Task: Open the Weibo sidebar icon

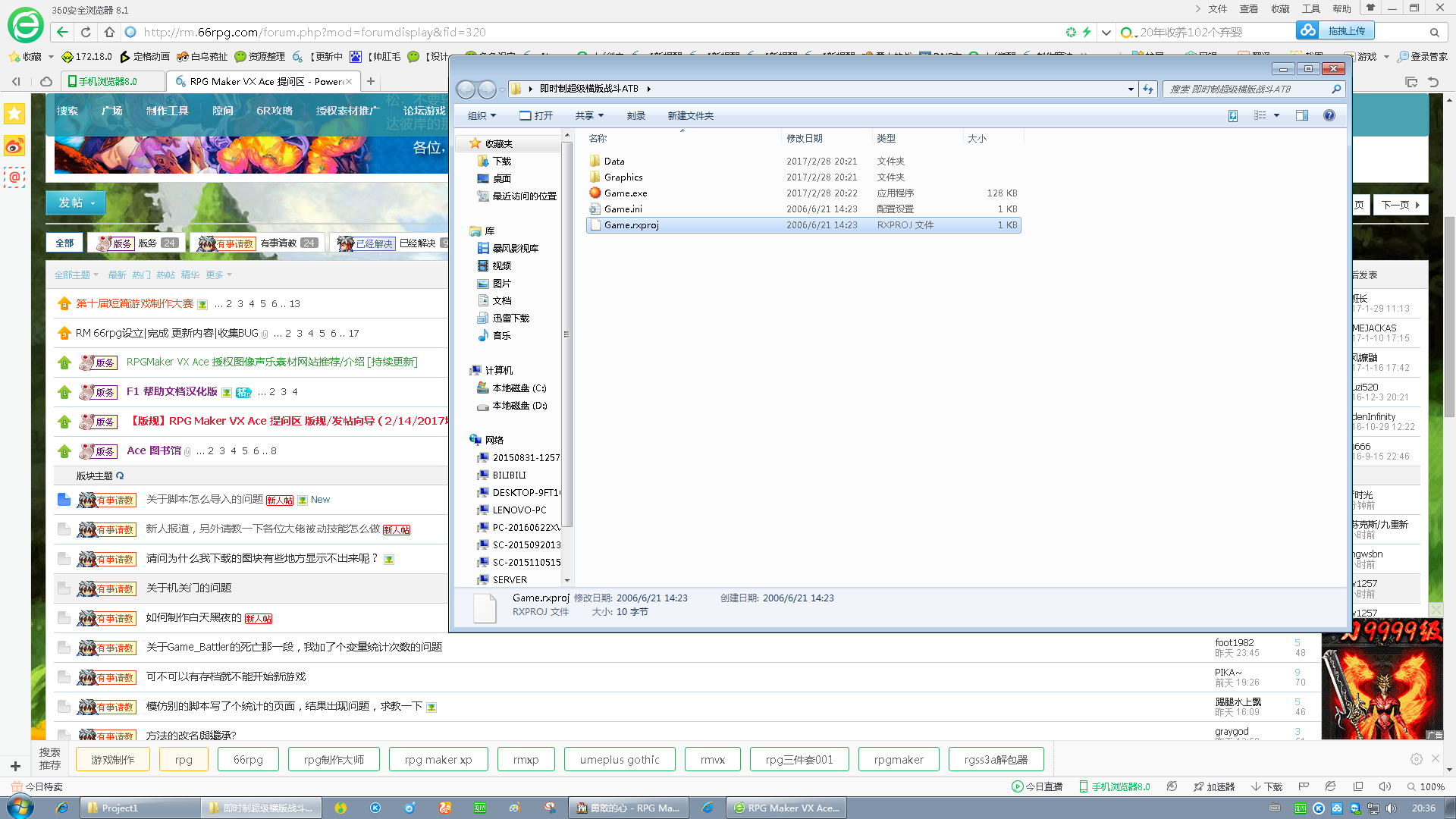Action: click(x=14, y=146)
